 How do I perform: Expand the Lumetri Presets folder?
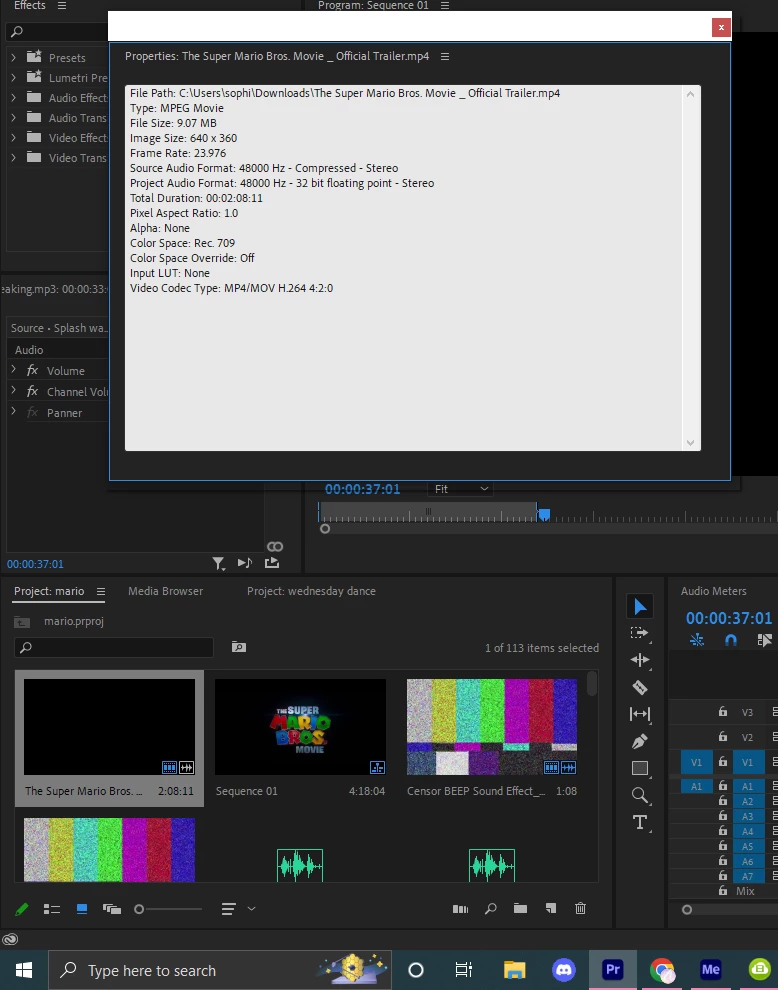(x=13, y=78)
